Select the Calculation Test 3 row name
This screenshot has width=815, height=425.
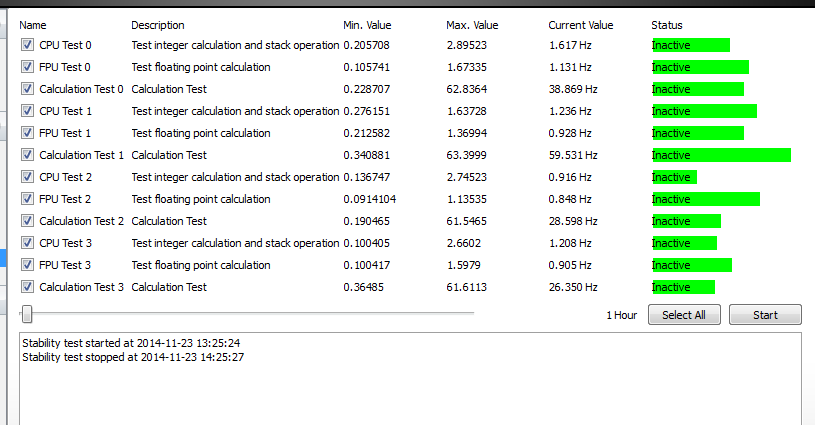coord(82,287)
